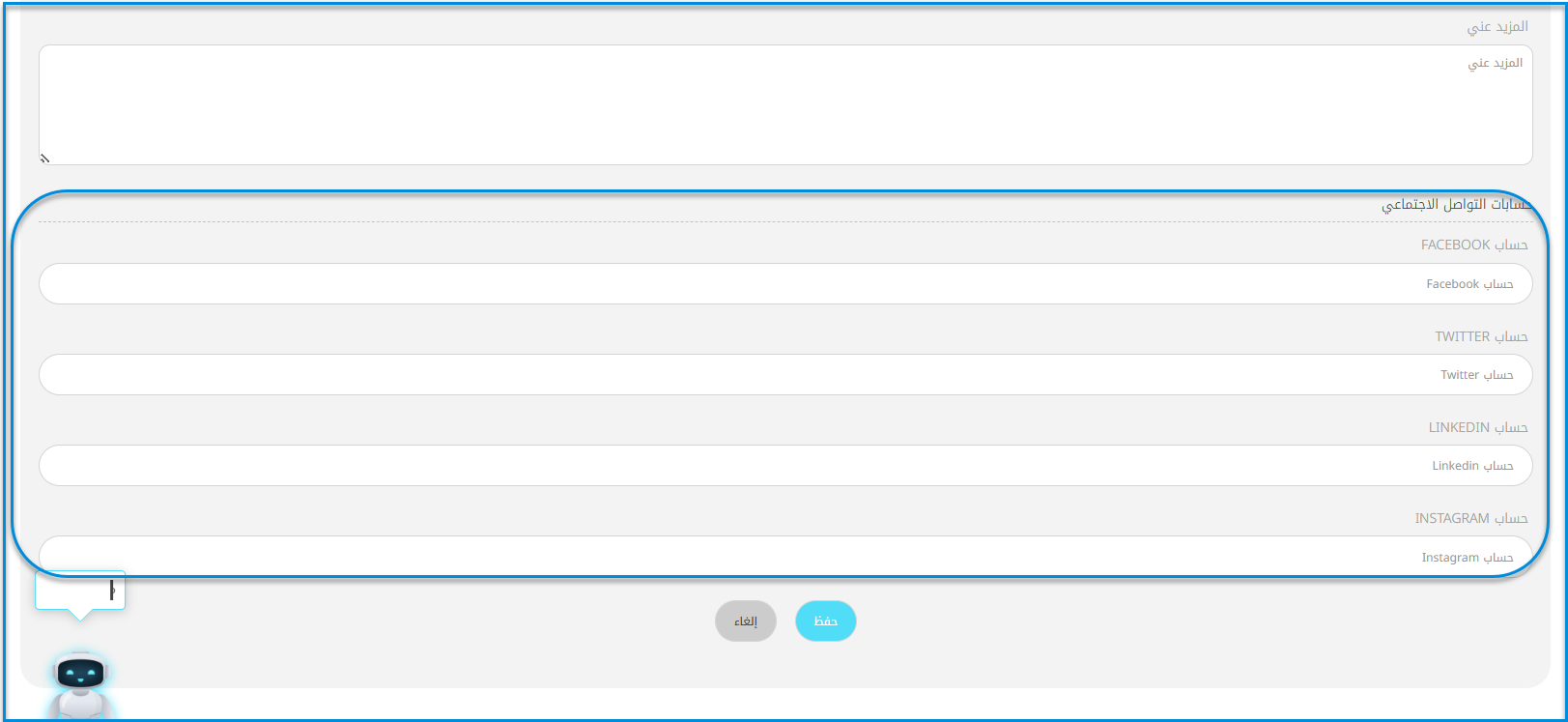Click the حساب FACEBOOK field label
The image size is (1568, 722).
pos(1474,245)
